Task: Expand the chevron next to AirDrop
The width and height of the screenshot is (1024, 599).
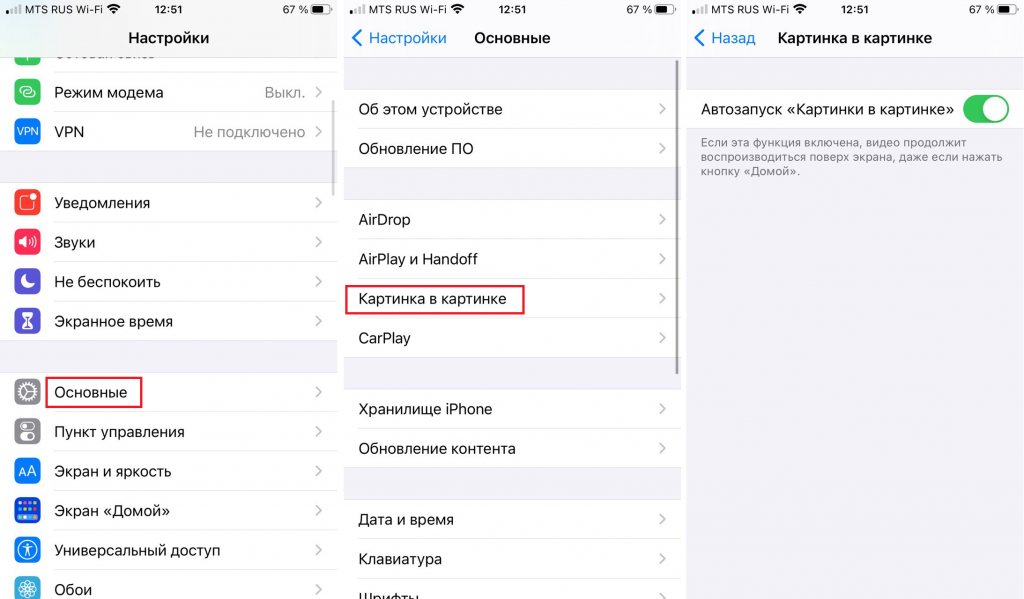Action: [x=662, y=219]
